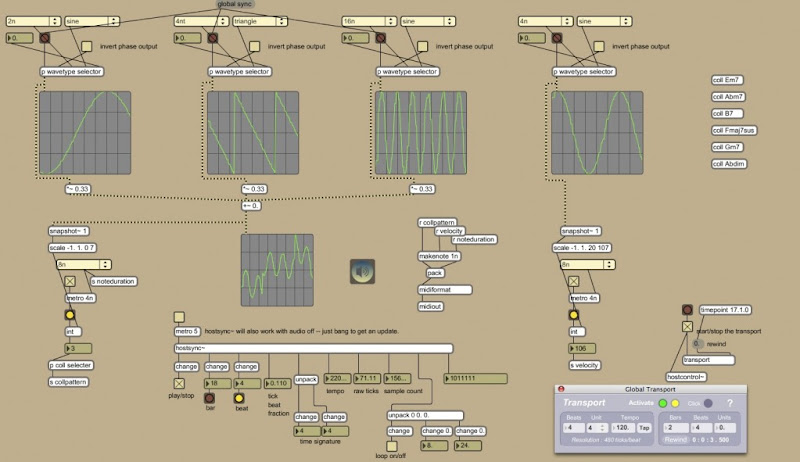
Task: Click the hostsync~ object box
Action: [313, 349]
